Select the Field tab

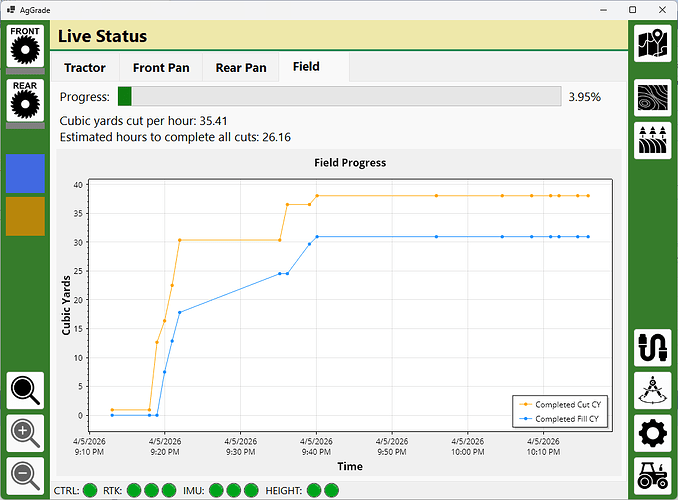click(x=306, y=67)
